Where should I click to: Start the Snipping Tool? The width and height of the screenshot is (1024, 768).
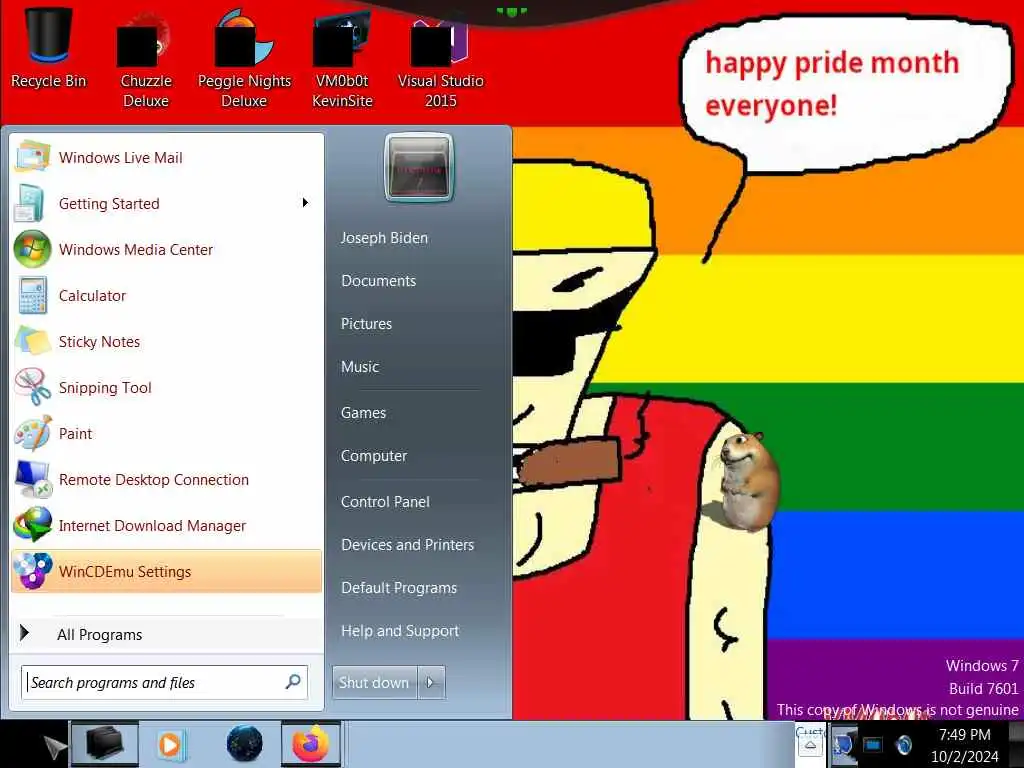coord(166,388)
